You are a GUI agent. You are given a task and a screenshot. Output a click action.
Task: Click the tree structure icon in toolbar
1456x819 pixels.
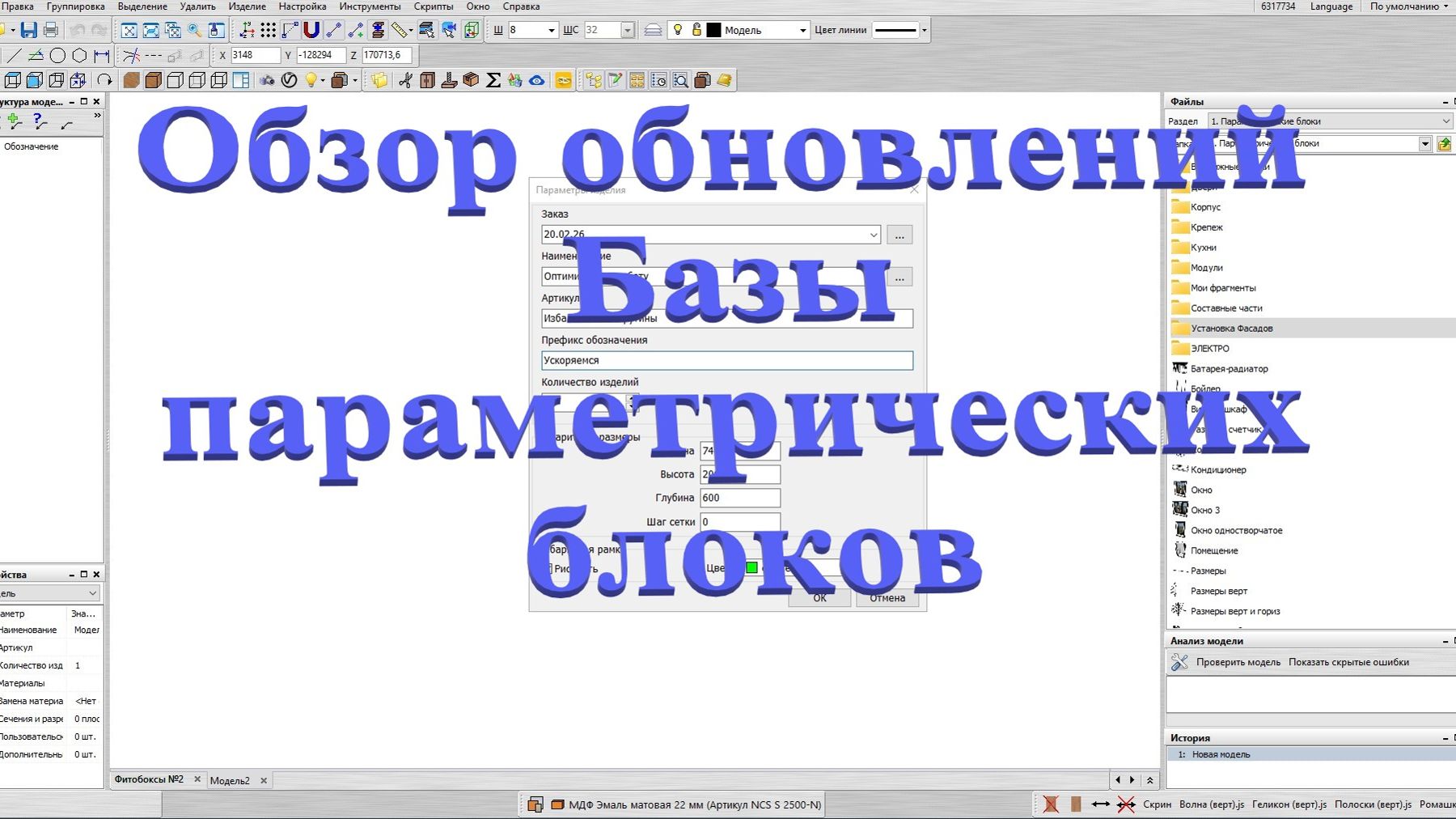pyautogui.click(x=594, y=80)
